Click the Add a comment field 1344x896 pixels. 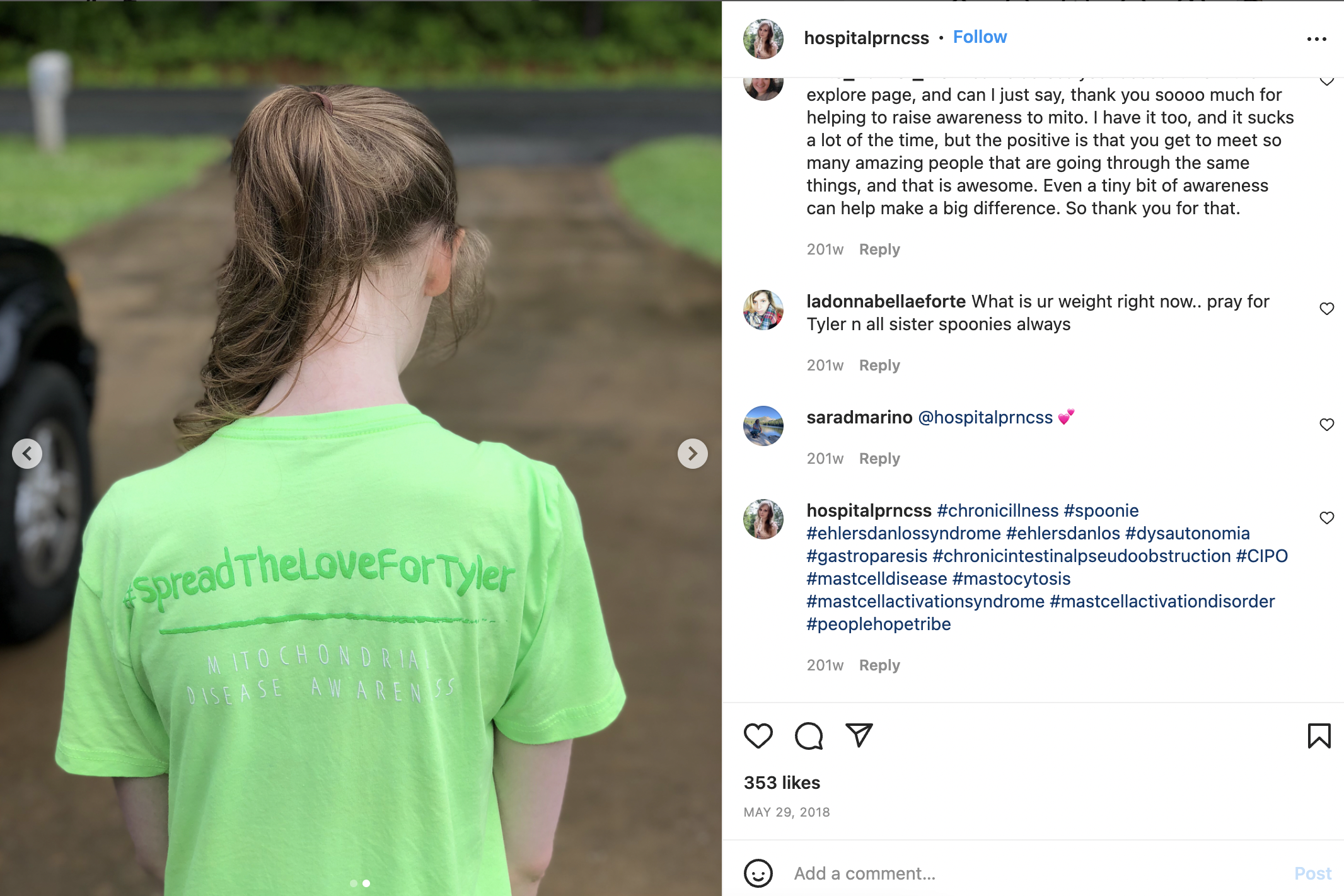(1034, 873)
